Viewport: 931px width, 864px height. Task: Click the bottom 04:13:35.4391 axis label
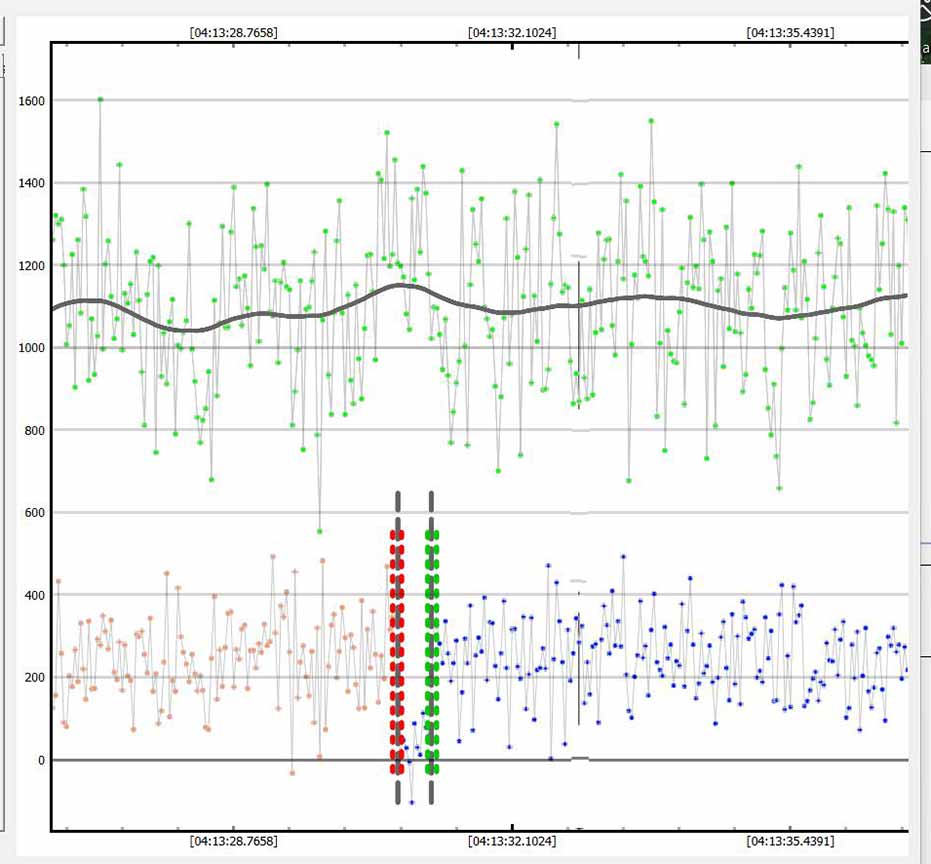pos(790,842)
